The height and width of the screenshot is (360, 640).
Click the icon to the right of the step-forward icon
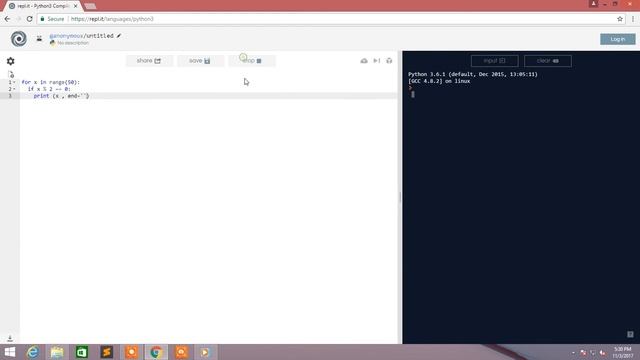click(x=389, y=61)
